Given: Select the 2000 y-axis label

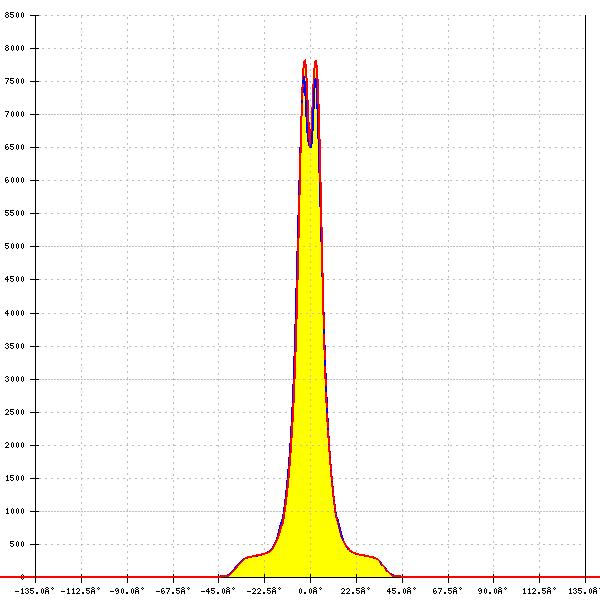Looking at the screenshot, I should coord(15,445).
